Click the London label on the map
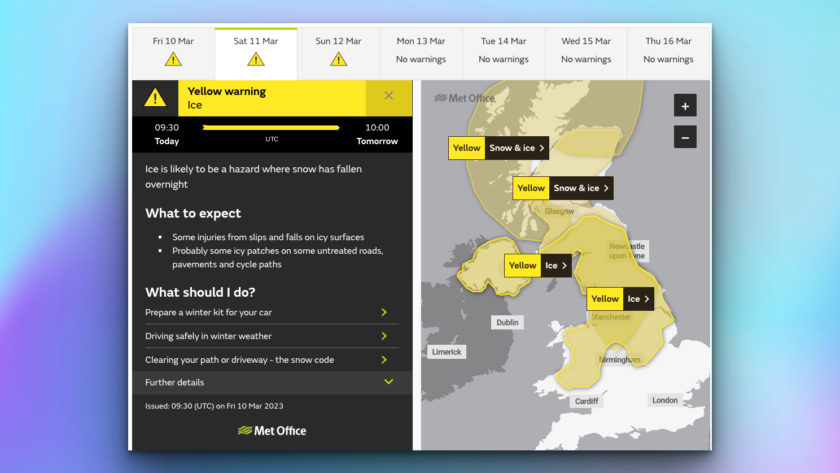840x473 pixels. click(665, 400)
